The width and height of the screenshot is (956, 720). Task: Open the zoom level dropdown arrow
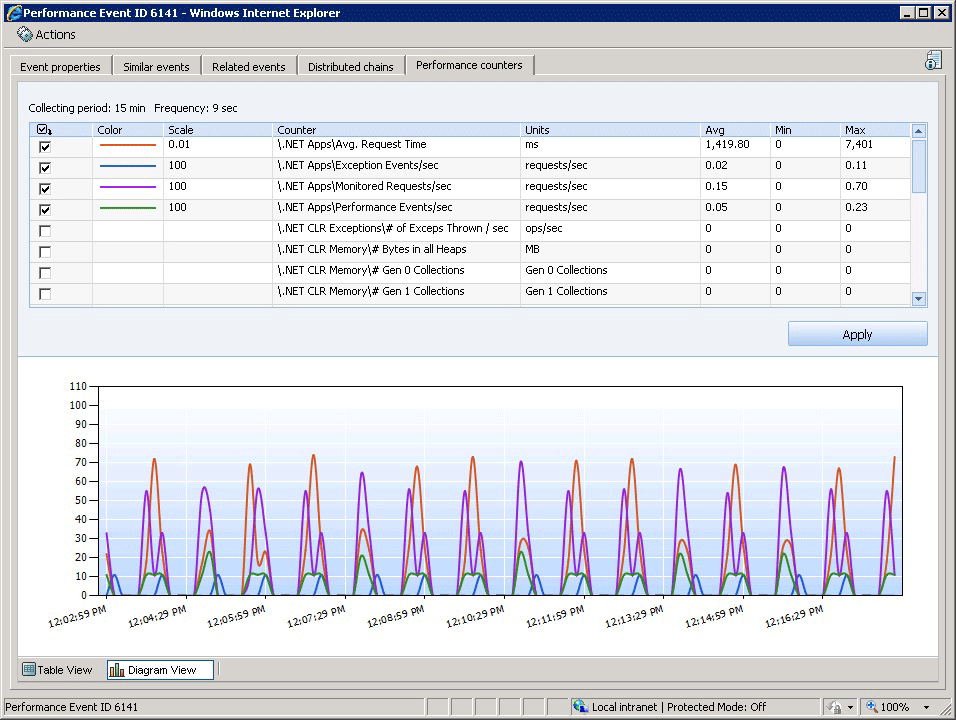[x=926, y=707]
